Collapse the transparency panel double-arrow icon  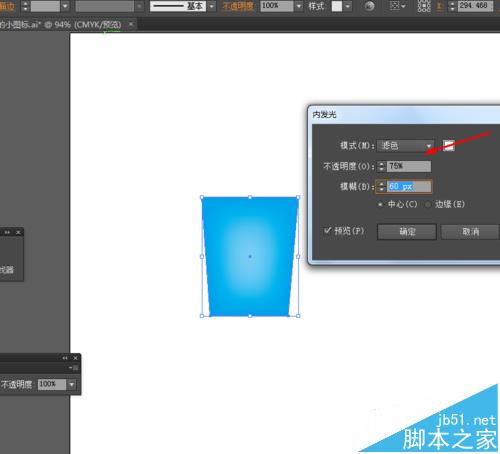tap(65, 358)
